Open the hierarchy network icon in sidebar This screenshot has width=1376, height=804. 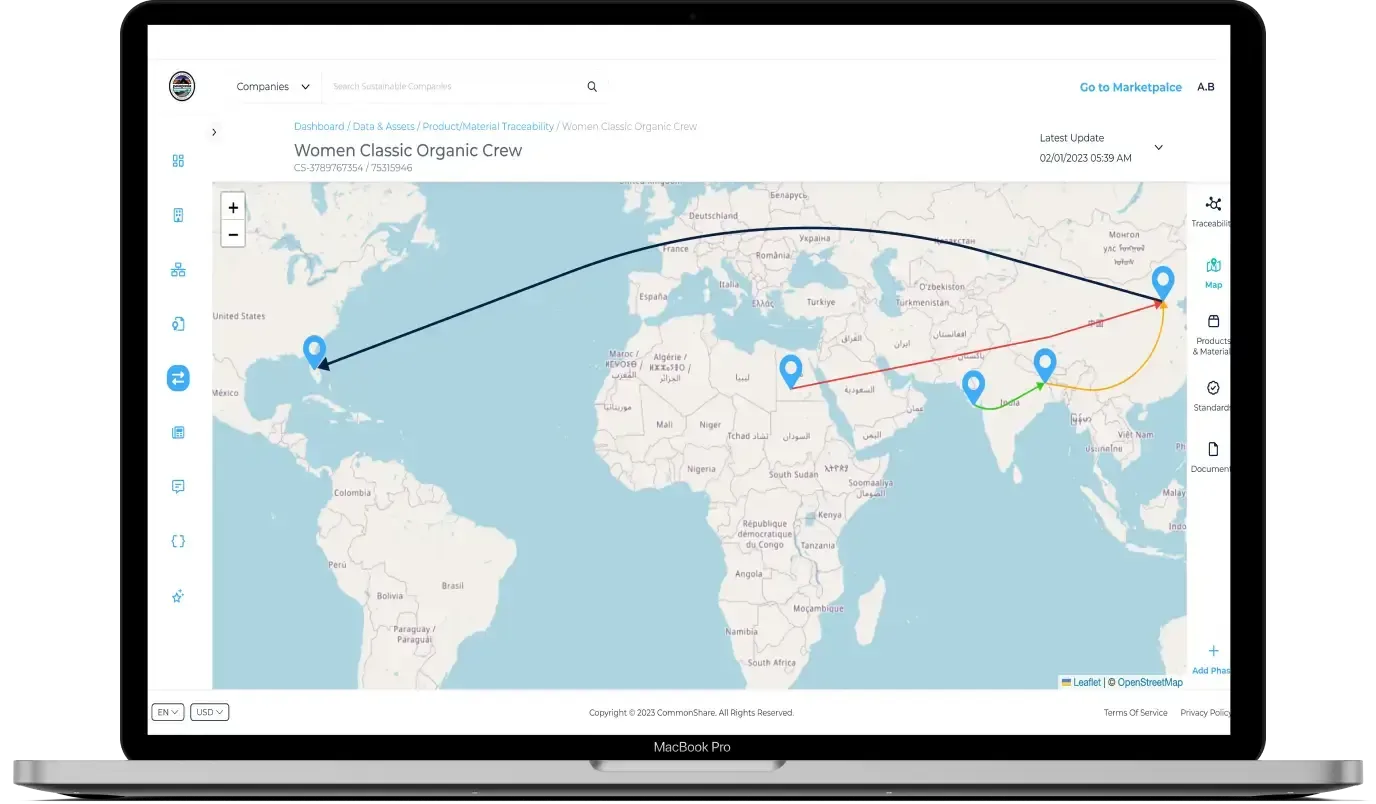click(x=178, y=270)
